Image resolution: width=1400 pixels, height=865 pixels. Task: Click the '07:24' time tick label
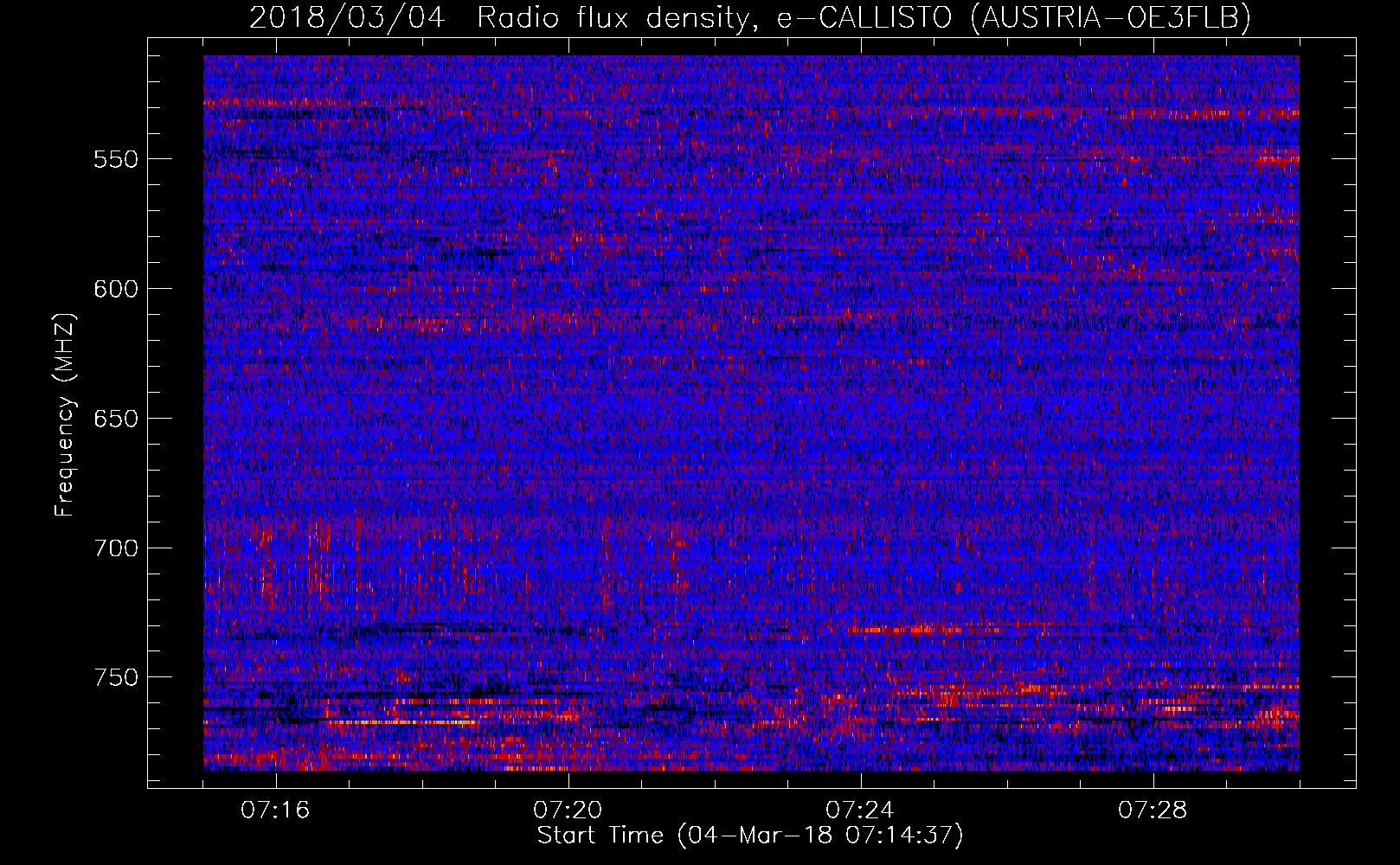[x=860, y=811]
